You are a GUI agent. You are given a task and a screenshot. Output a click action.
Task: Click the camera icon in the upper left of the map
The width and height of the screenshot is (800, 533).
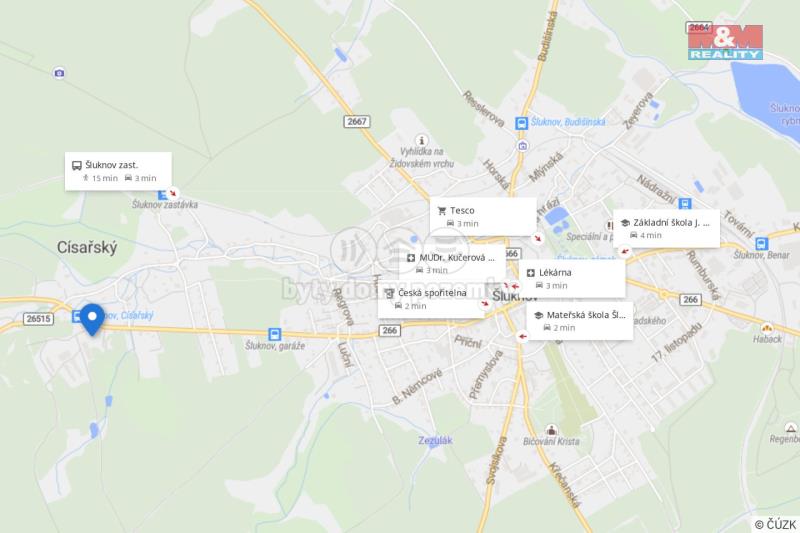pyautogui.click(x=59, y=73)
